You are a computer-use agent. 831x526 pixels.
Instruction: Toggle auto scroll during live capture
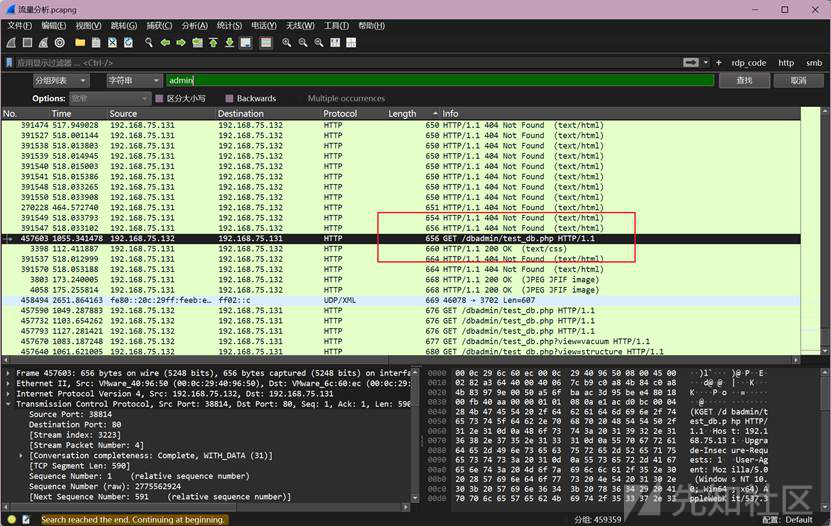pyautogui.click(x=245, y=42)
